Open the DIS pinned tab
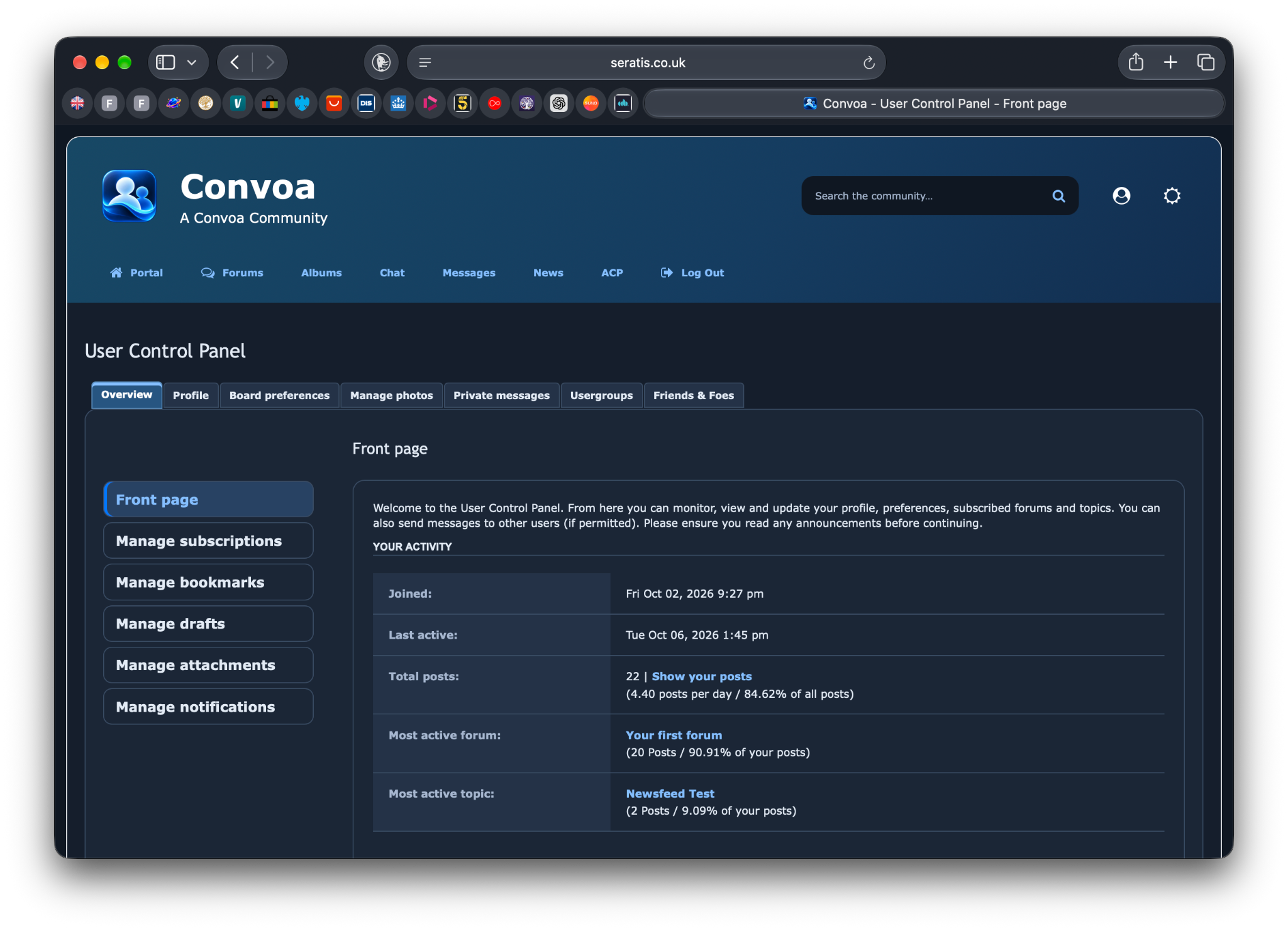The height and width of the screenshot is (930, 1288). click(x=366, y=103)
